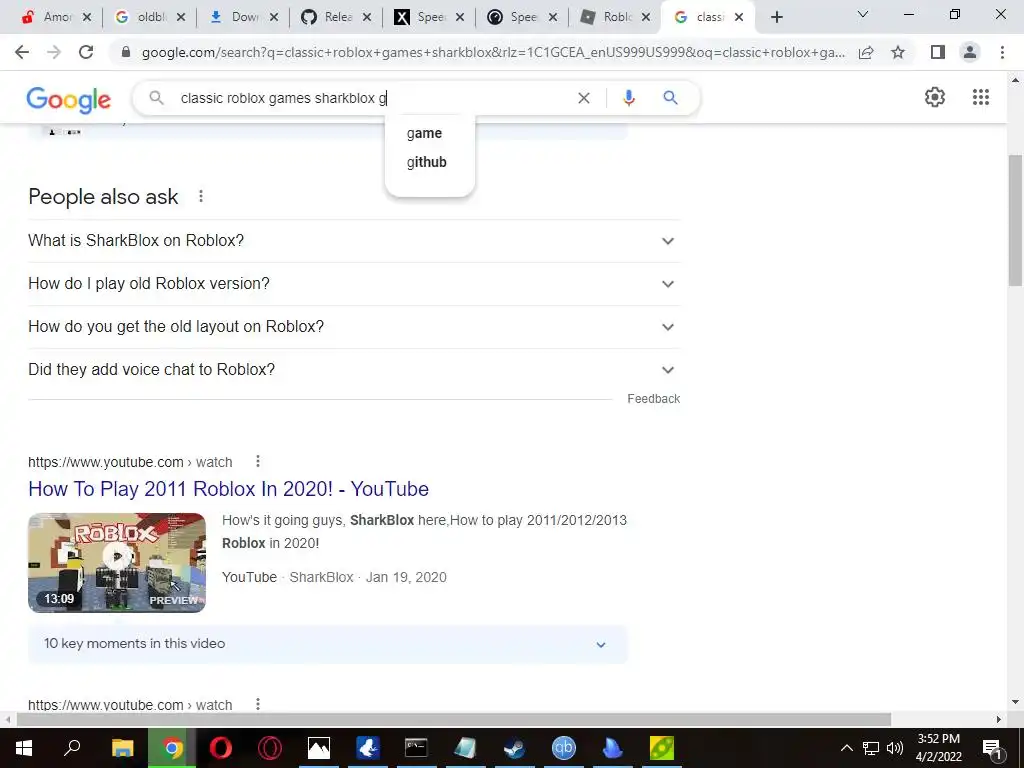Viewport: 1024px width, 768px height.
Task: Open People also ask options menu
Action: point(201,196)
